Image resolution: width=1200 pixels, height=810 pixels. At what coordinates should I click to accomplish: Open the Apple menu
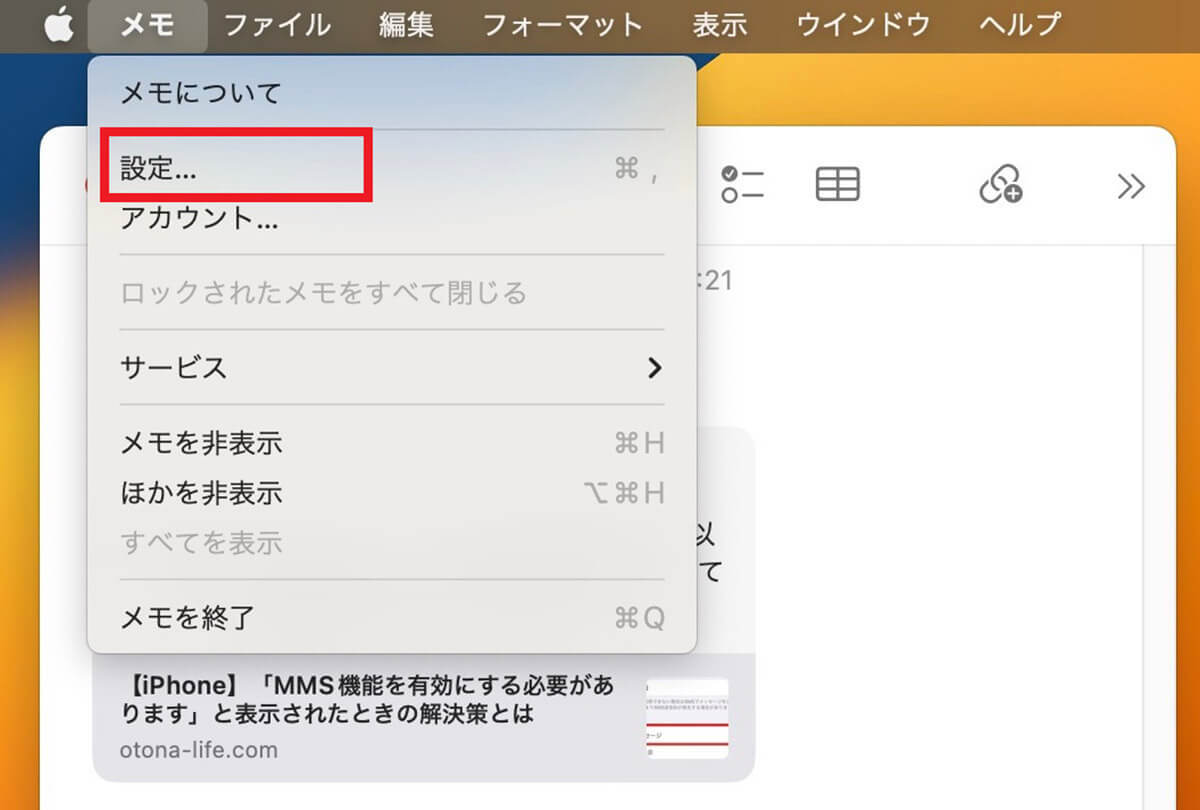[x=59, y=25]
